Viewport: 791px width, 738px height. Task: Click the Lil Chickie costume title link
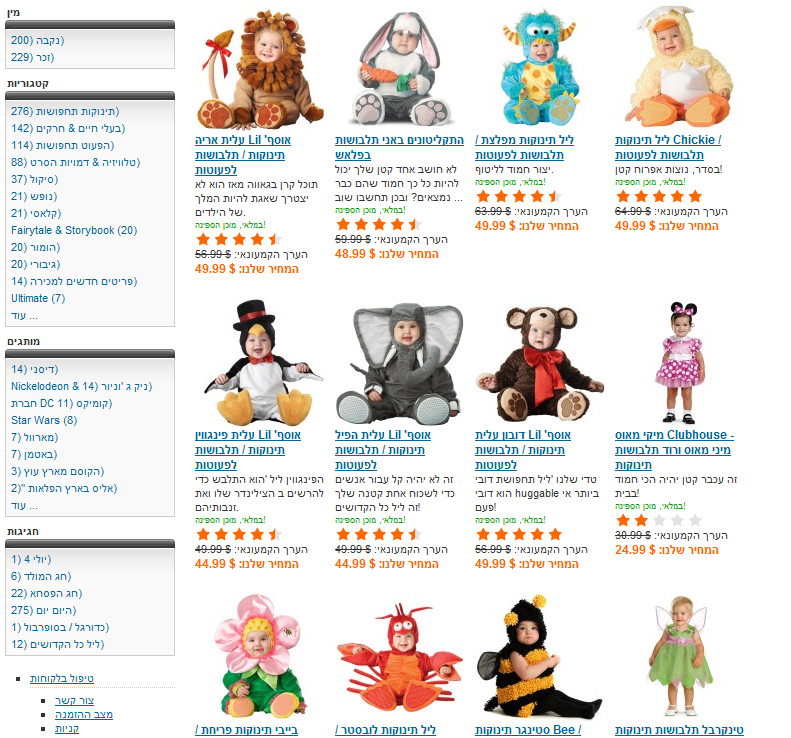[668, 147]
